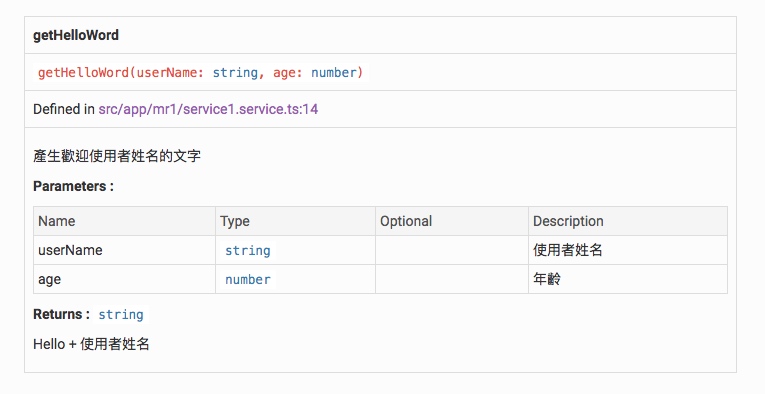Click the Returns string type label

point(121,315)
